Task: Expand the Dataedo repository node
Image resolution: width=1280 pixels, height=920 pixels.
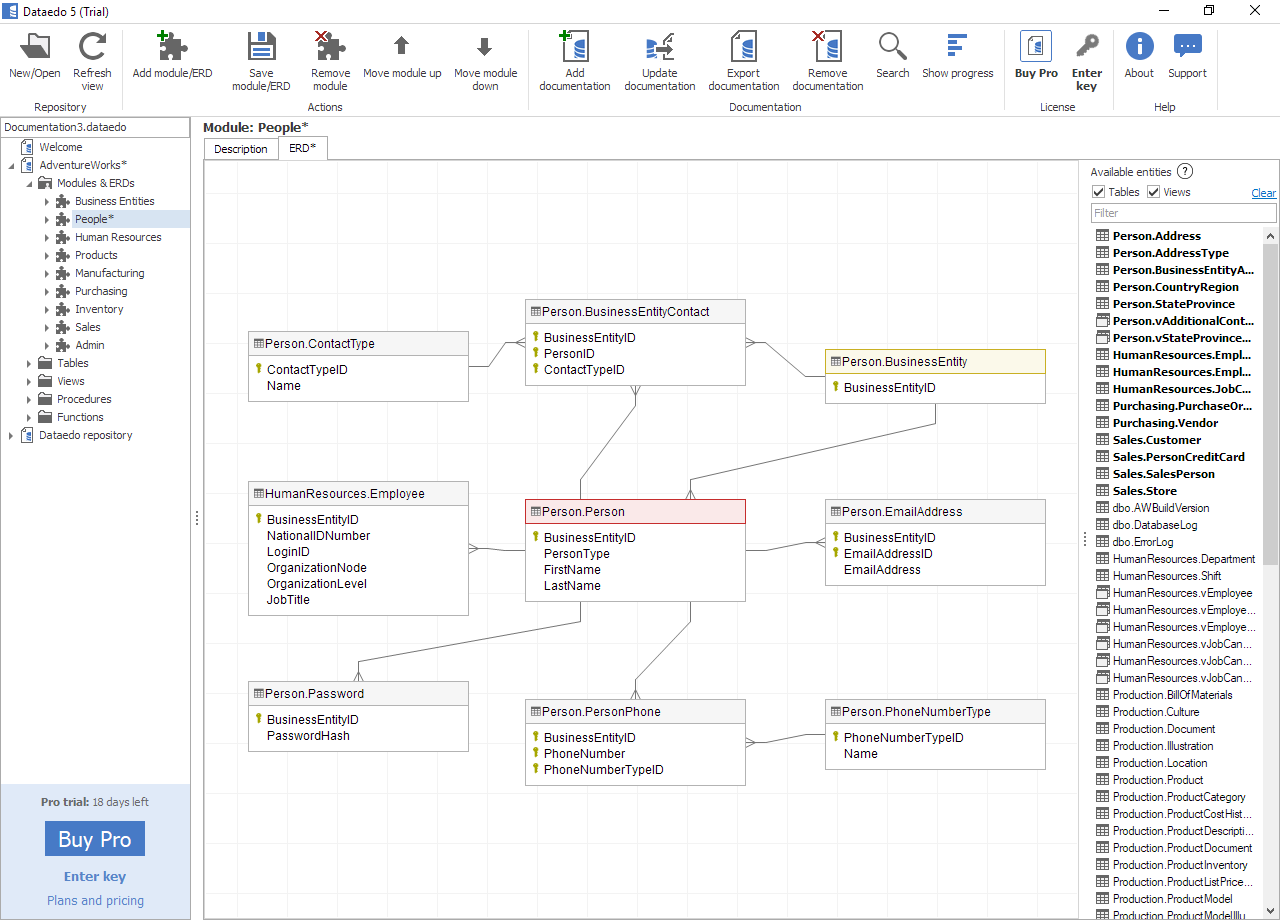Action: pyautogui.click(x=11, y=435)
